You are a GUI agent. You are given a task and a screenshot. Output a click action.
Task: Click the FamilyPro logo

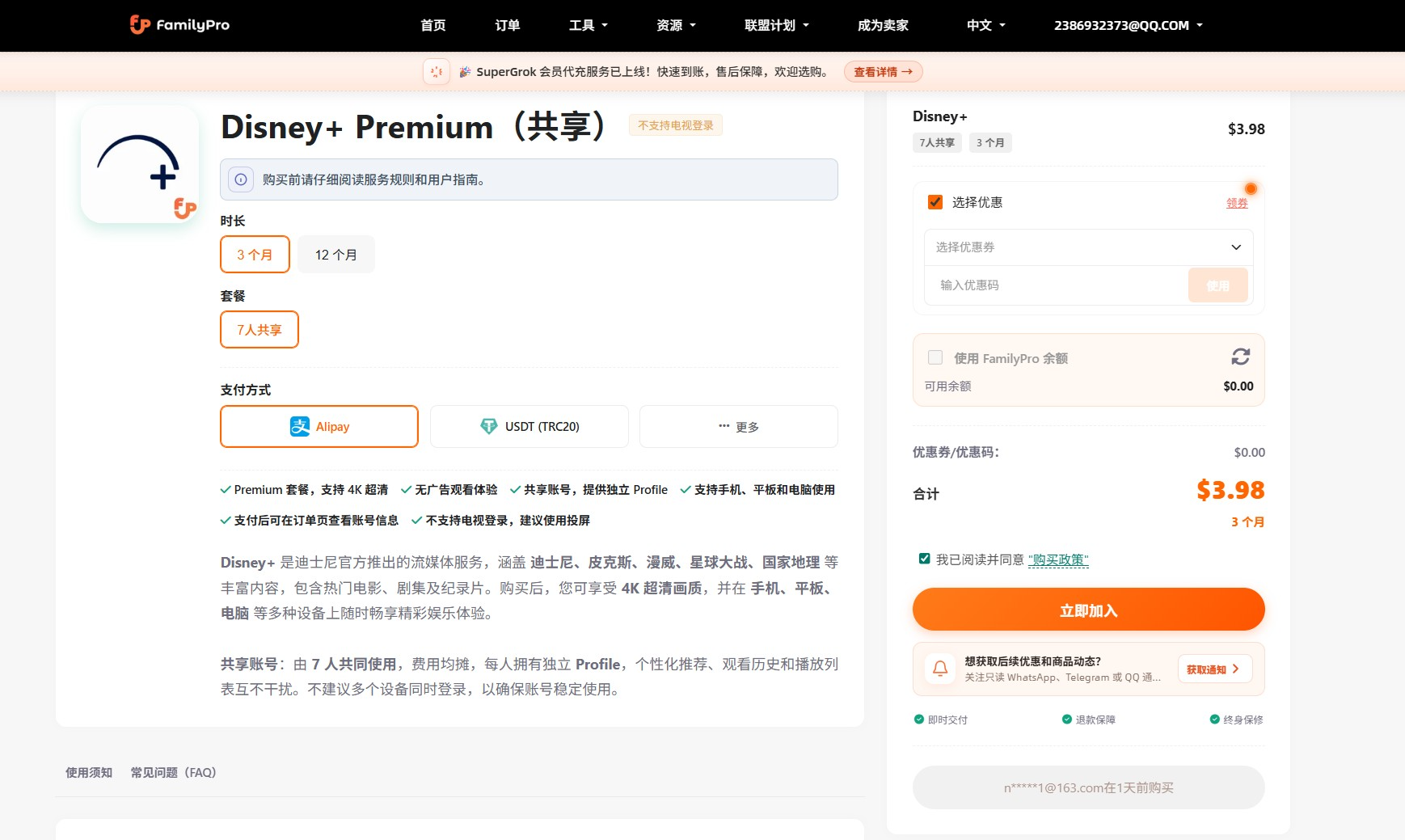coord(179,25)
